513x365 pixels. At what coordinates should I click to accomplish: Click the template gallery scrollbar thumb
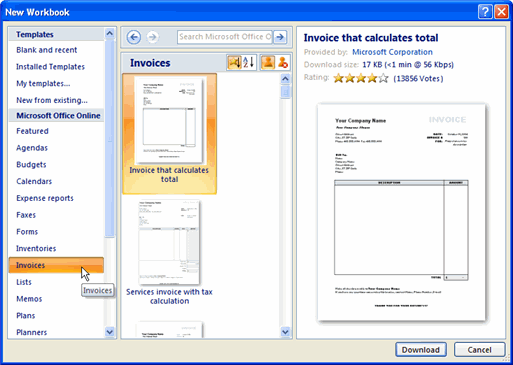pos(285,92)
